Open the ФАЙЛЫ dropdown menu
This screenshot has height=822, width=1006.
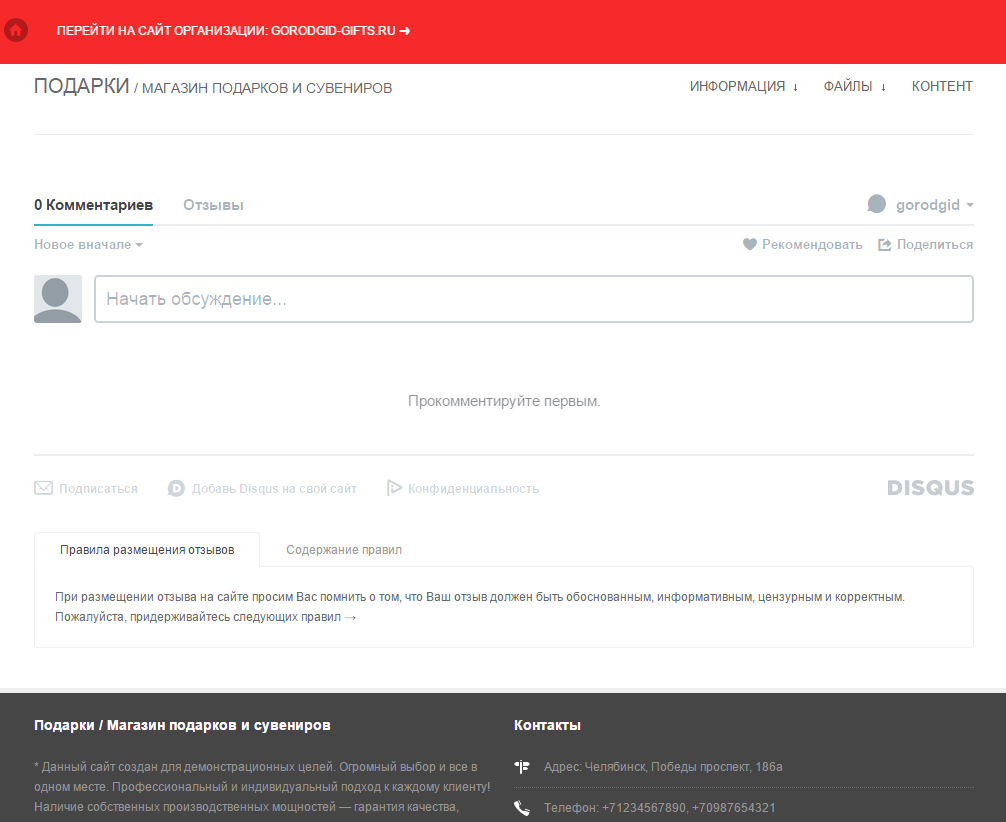pos(854,87)
